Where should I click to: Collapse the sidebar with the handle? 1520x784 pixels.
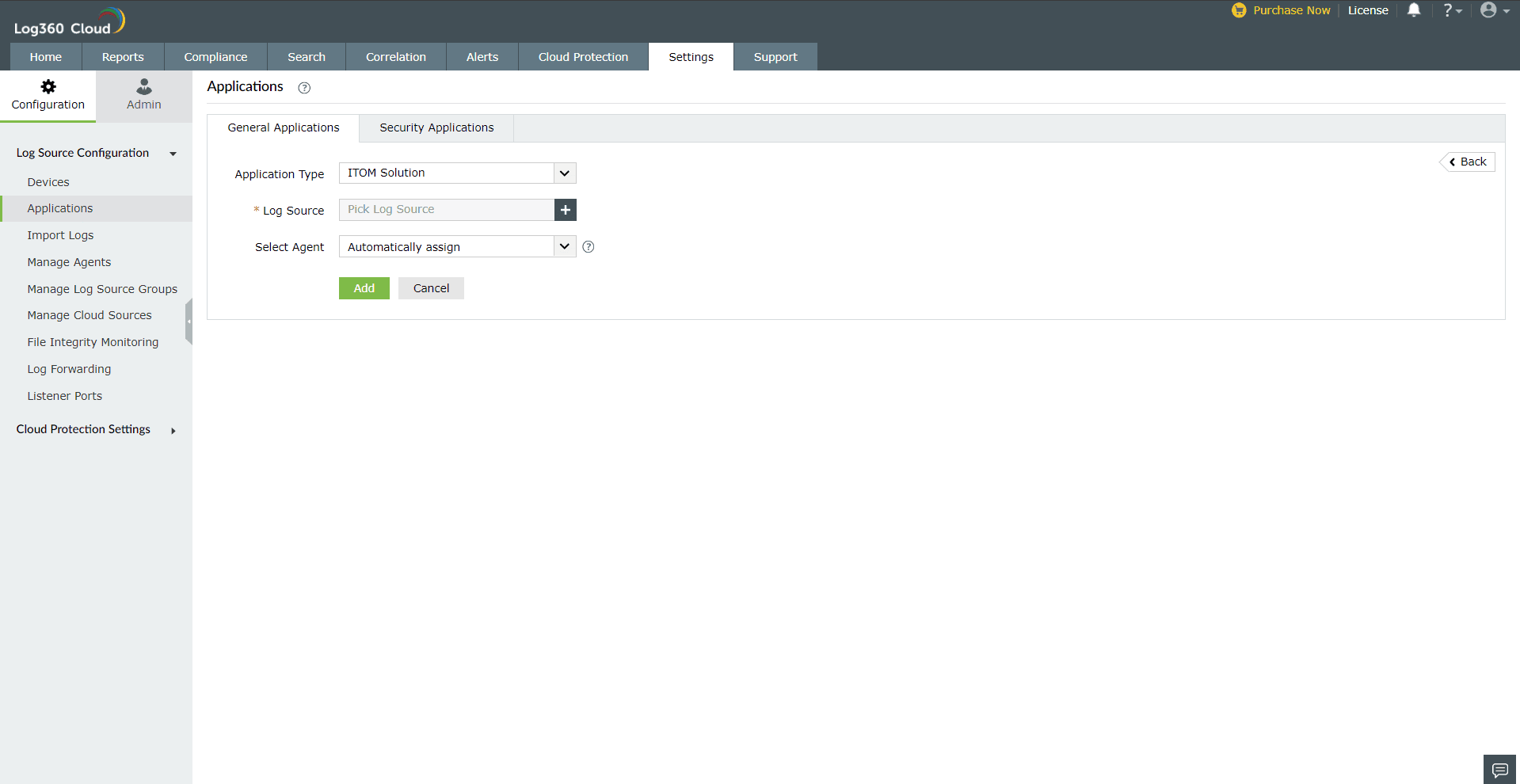coord(189,322)
